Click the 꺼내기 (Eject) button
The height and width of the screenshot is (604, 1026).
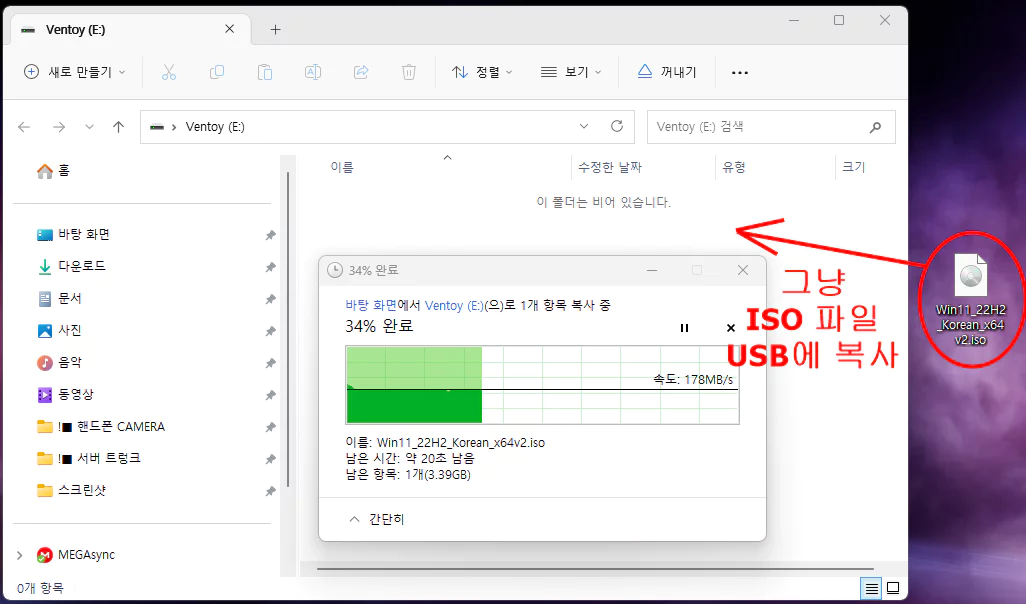point(667,72)
